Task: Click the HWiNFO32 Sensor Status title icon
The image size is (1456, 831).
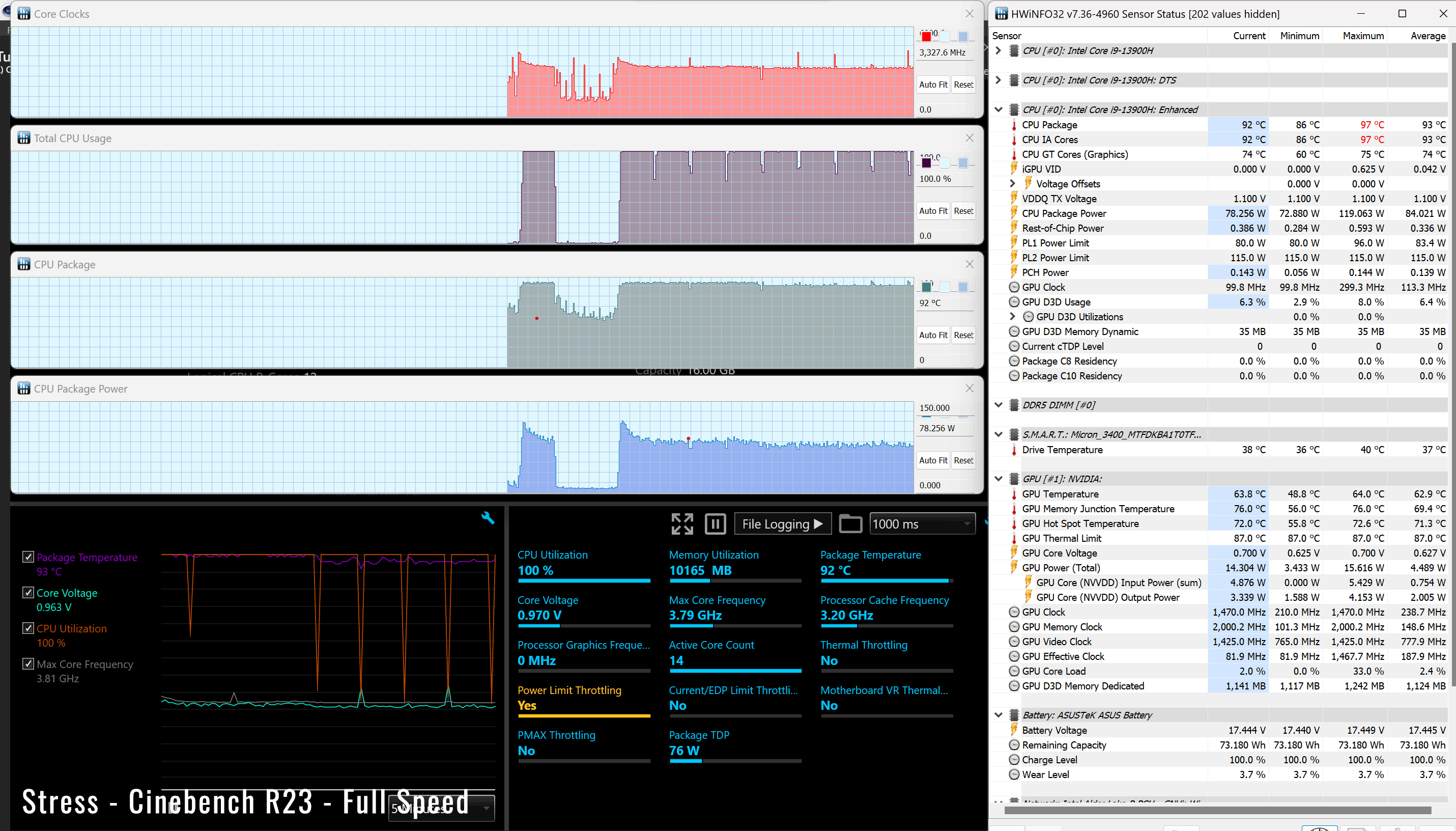Action: 1002,14
